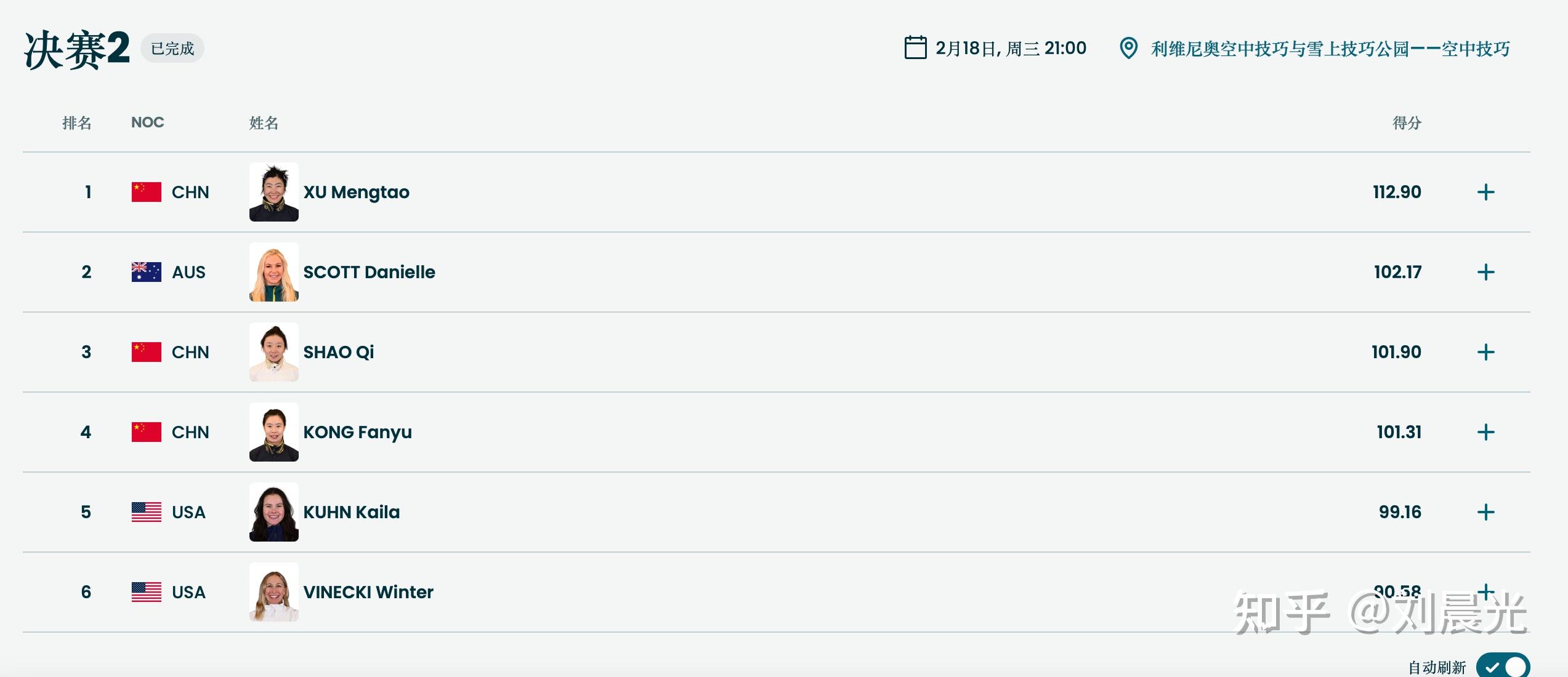This screenshot has height=677, width=1568.
Task: Expand XU Mengtao's score details
Action: (1485, 192)
